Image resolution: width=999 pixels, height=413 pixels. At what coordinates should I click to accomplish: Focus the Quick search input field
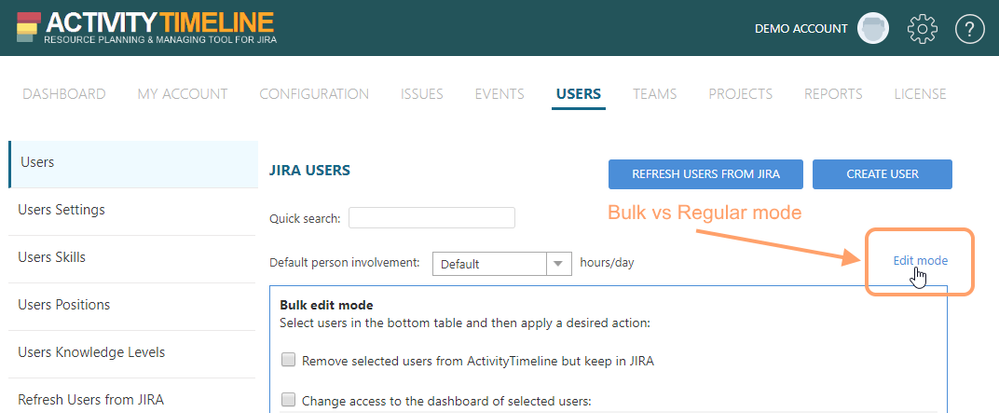[x=431, y=217]
